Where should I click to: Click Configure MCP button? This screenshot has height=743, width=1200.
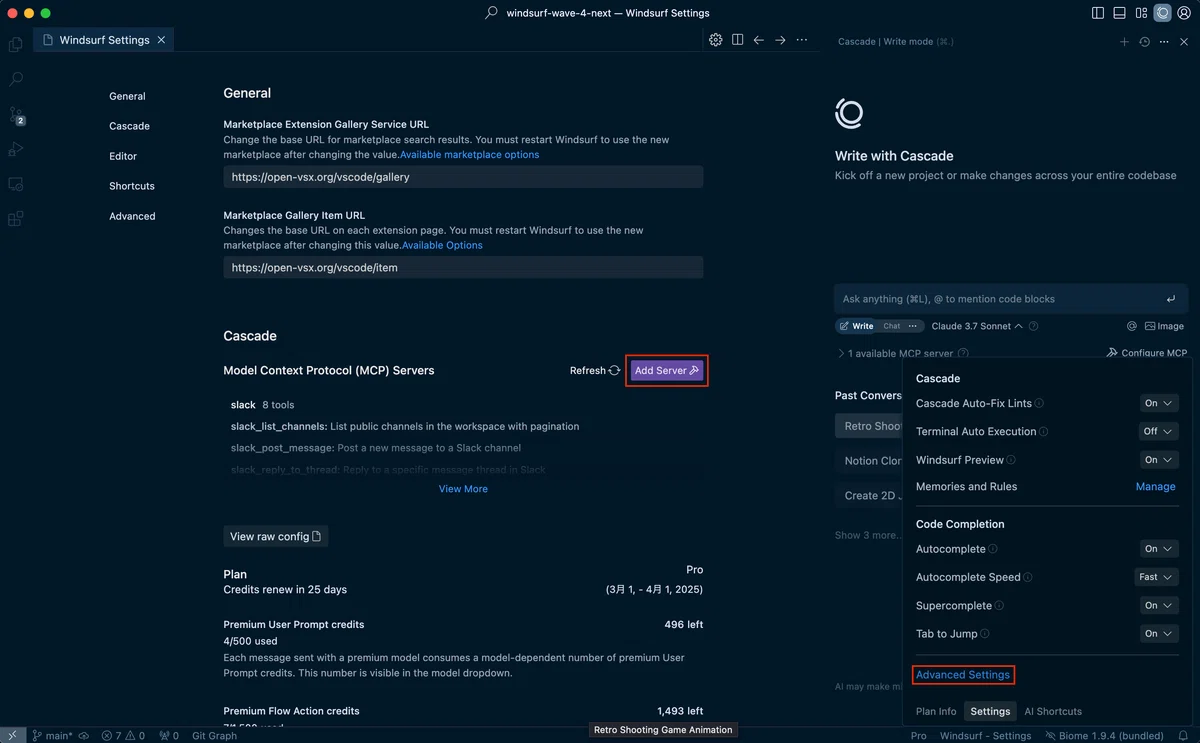pyautogui.click(x=1147, y=353)
